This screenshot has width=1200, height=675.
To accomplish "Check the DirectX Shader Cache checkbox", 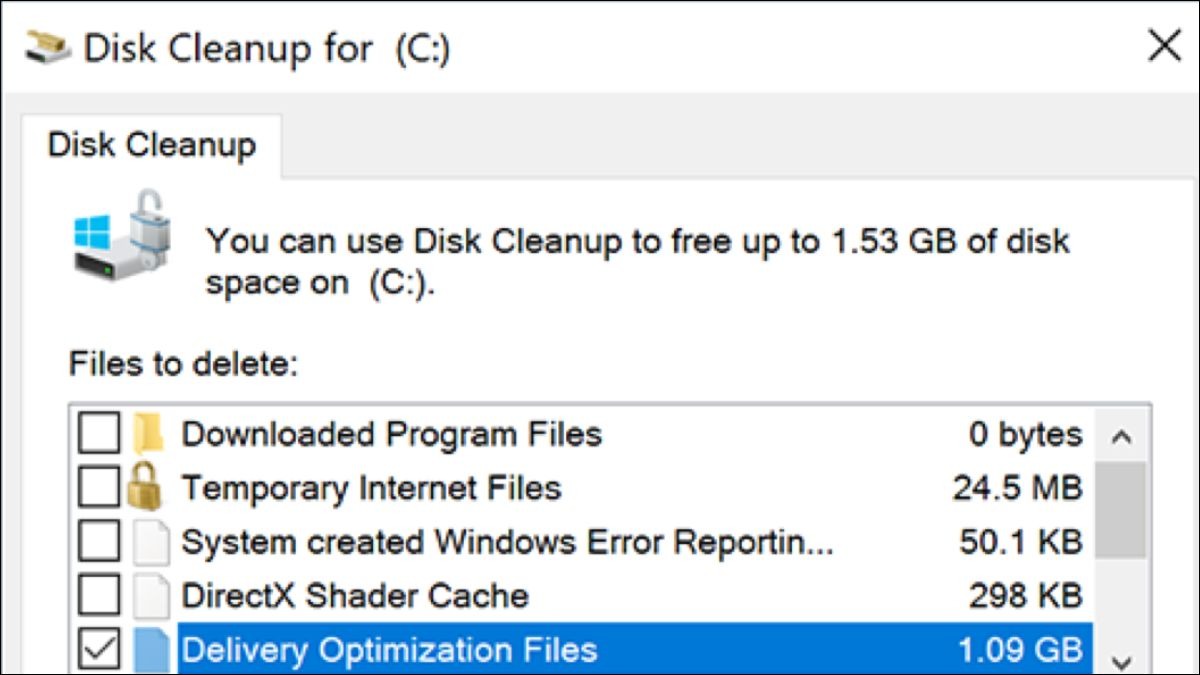I will click(99, 595).
